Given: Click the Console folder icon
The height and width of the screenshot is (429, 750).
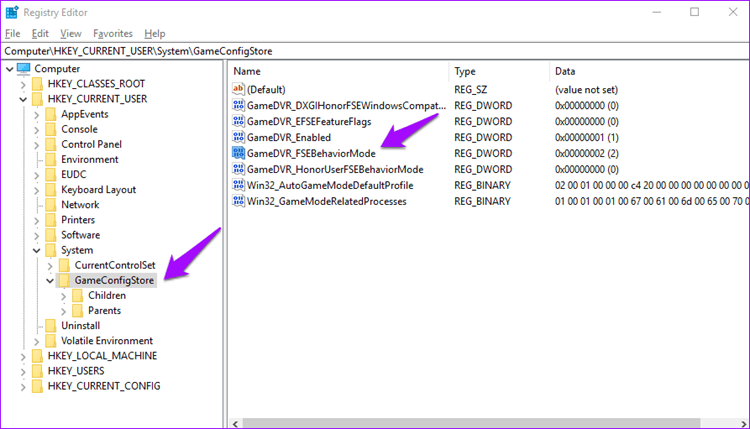Looking at the screenshot, I should [51, 129].
